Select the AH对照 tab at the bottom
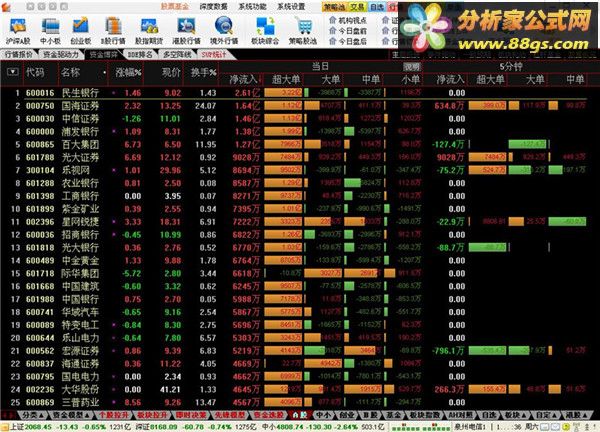600x432 pixels. pyautogui.click(x=460, y=415)
